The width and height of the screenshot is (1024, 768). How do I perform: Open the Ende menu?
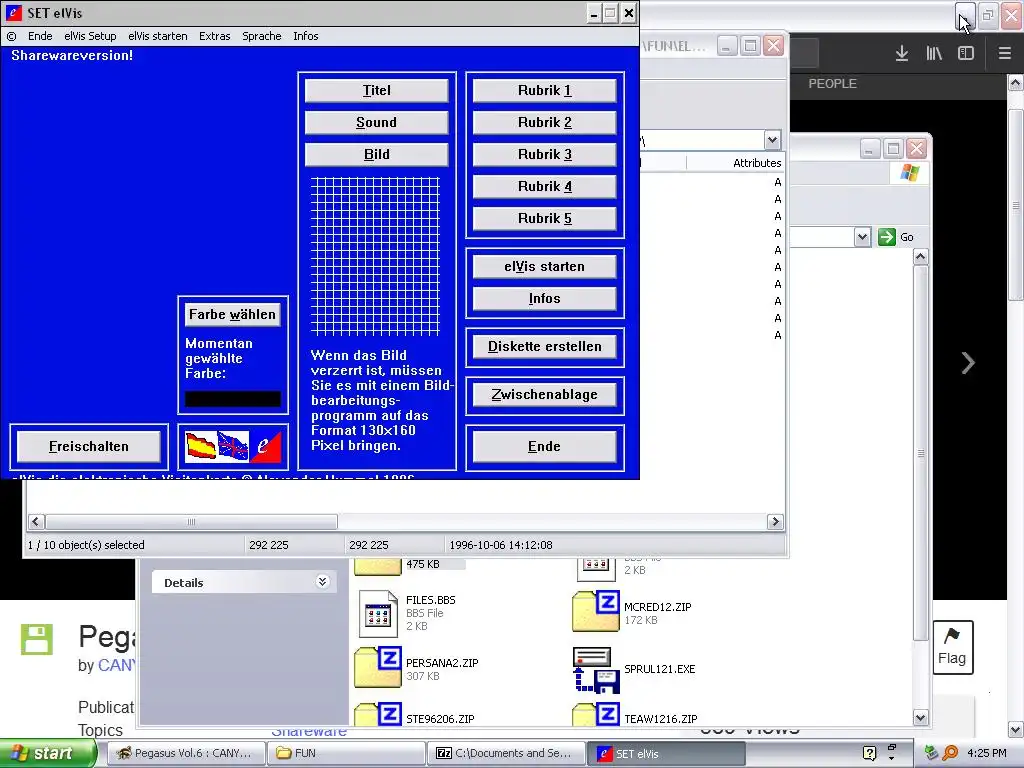[40, 36]
